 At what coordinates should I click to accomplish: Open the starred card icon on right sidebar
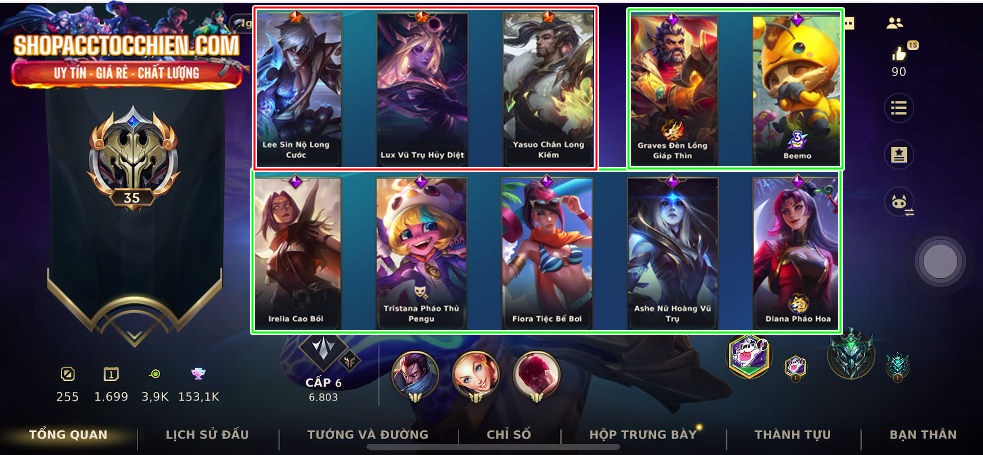(x=898, y=154)
